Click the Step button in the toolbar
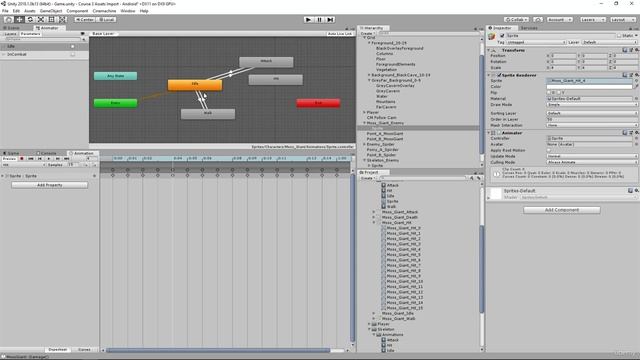Image resolution: width=640 pixels, height=360 pixels. pos(331,20)
